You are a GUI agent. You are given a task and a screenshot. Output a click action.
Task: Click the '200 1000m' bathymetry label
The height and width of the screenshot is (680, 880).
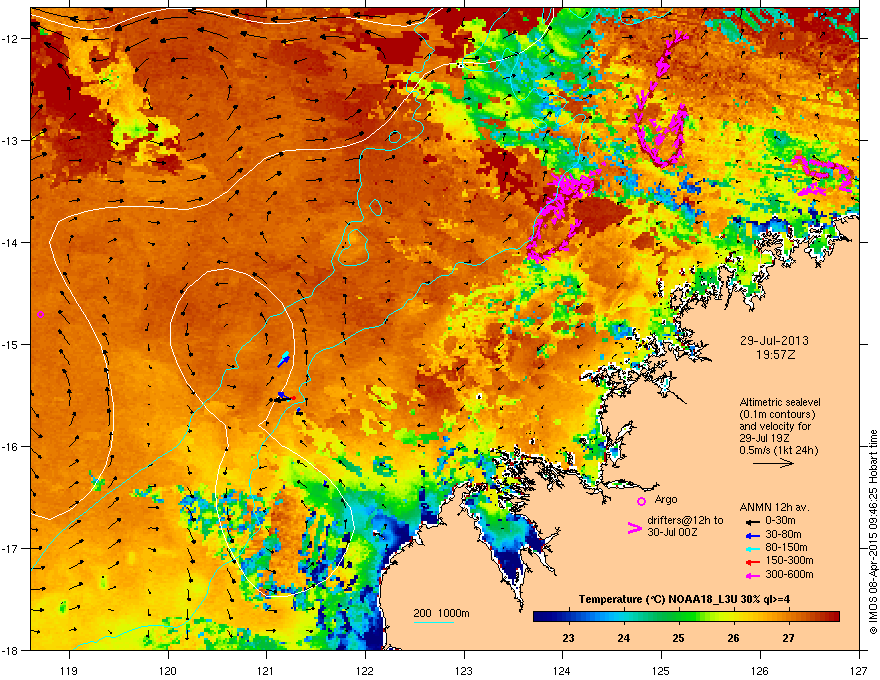[442, 613]
